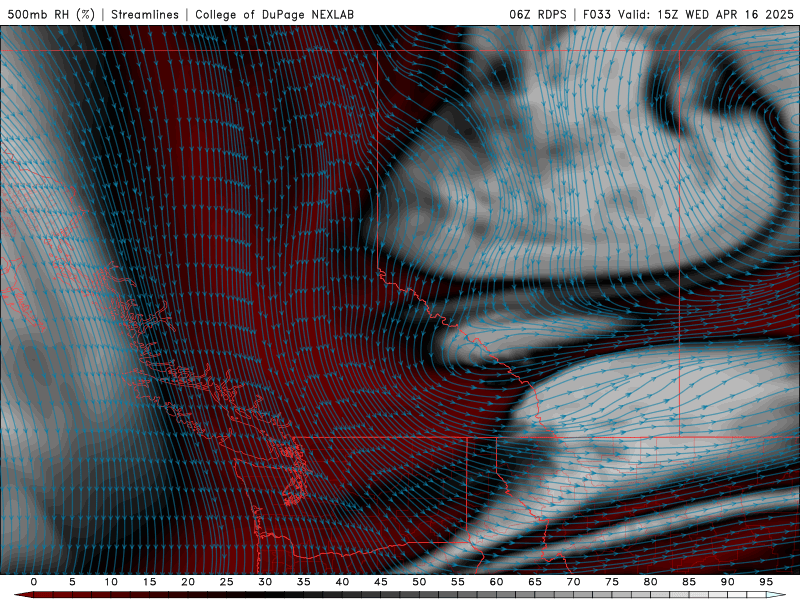Click the colorbar label '60'
The image size is (800, 600).
(496, 582)
